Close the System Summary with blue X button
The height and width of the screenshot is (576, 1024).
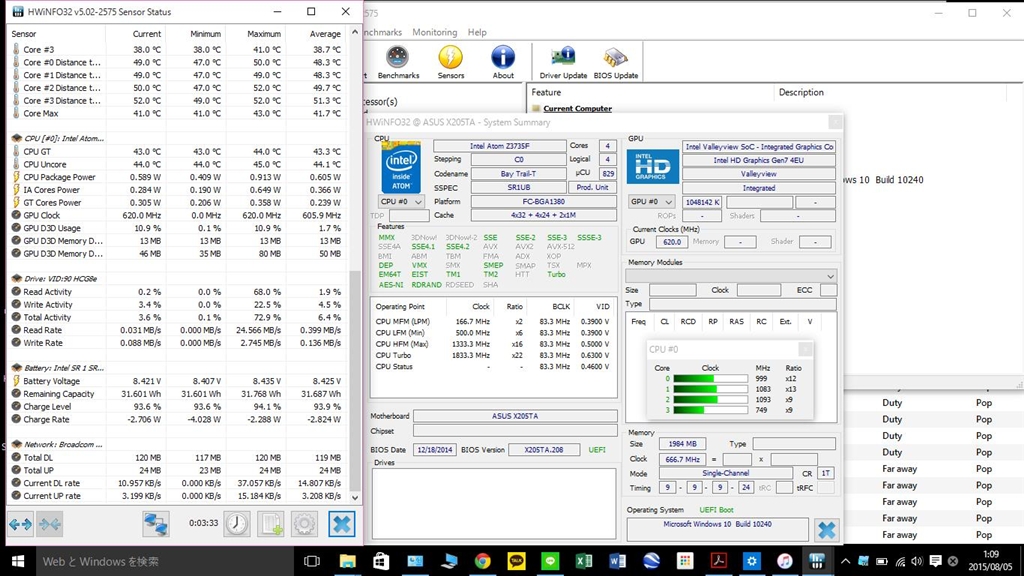click(826, 530)
